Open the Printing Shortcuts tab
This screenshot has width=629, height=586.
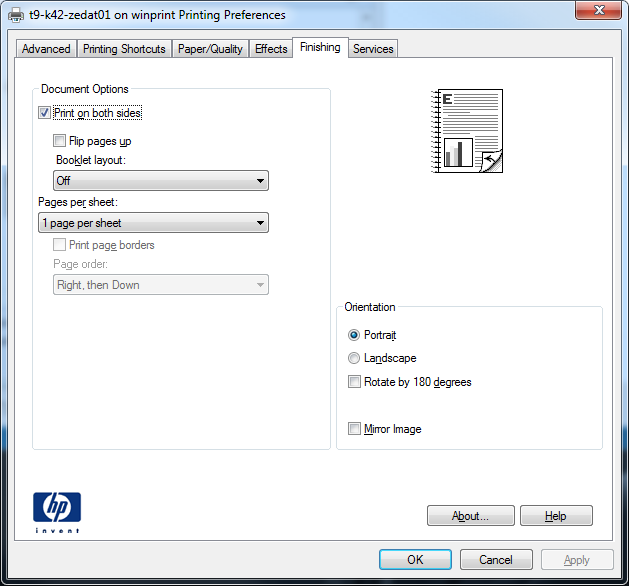tap(124, 49)
